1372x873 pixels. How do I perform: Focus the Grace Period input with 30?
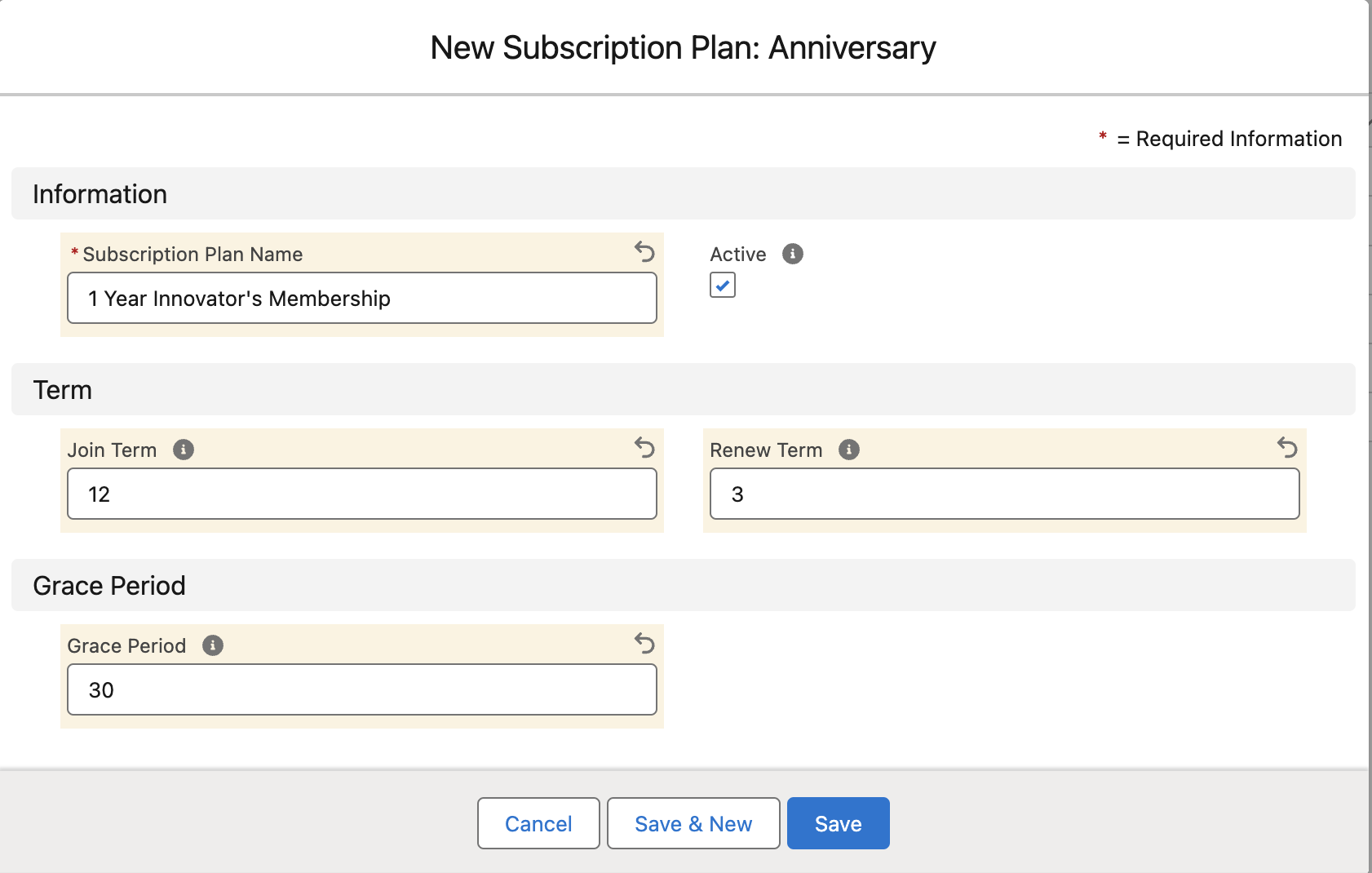(x=362, y=689)
